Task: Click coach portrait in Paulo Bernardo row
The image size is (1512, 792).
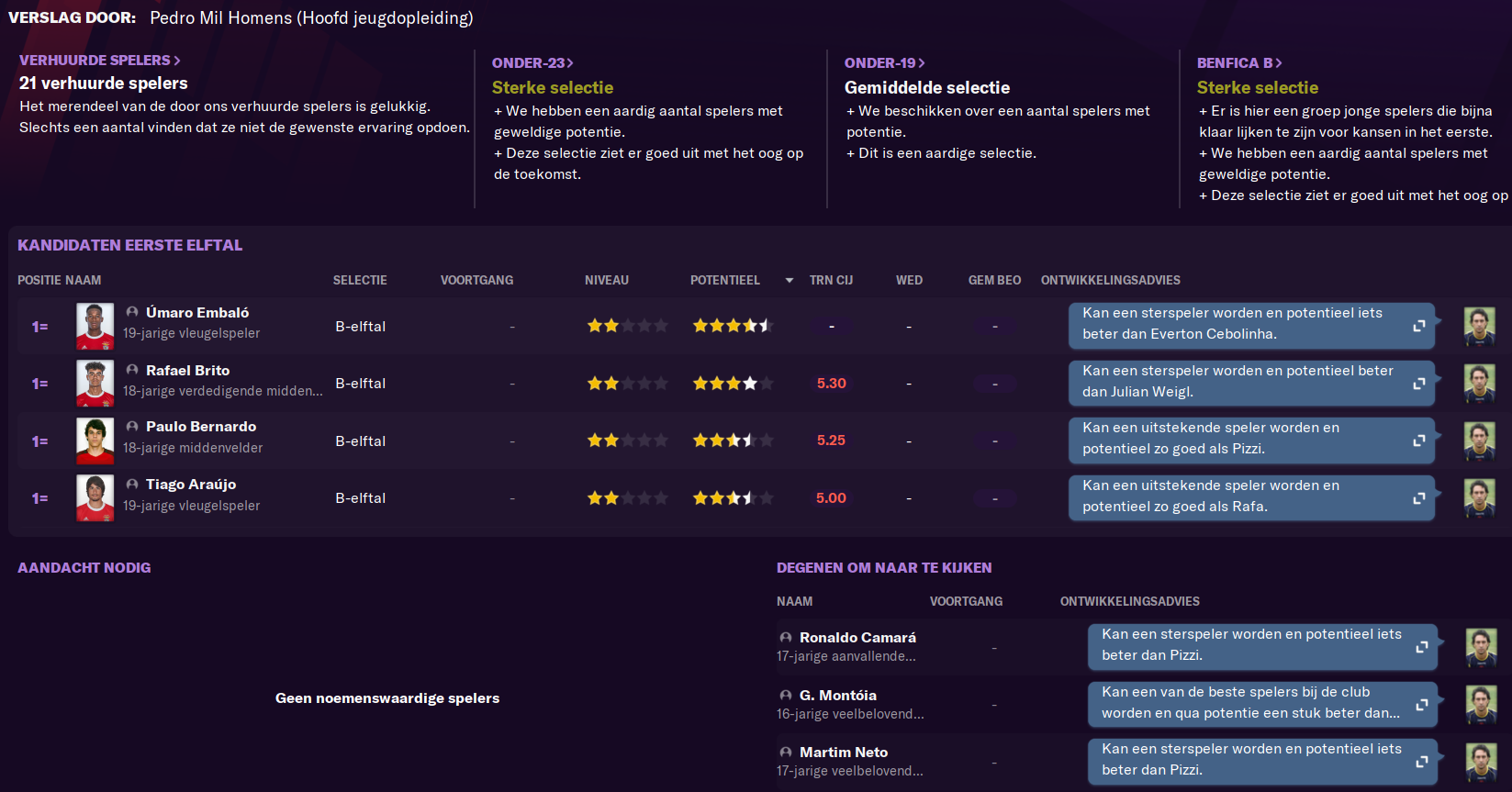Action: click(1479, 441)
